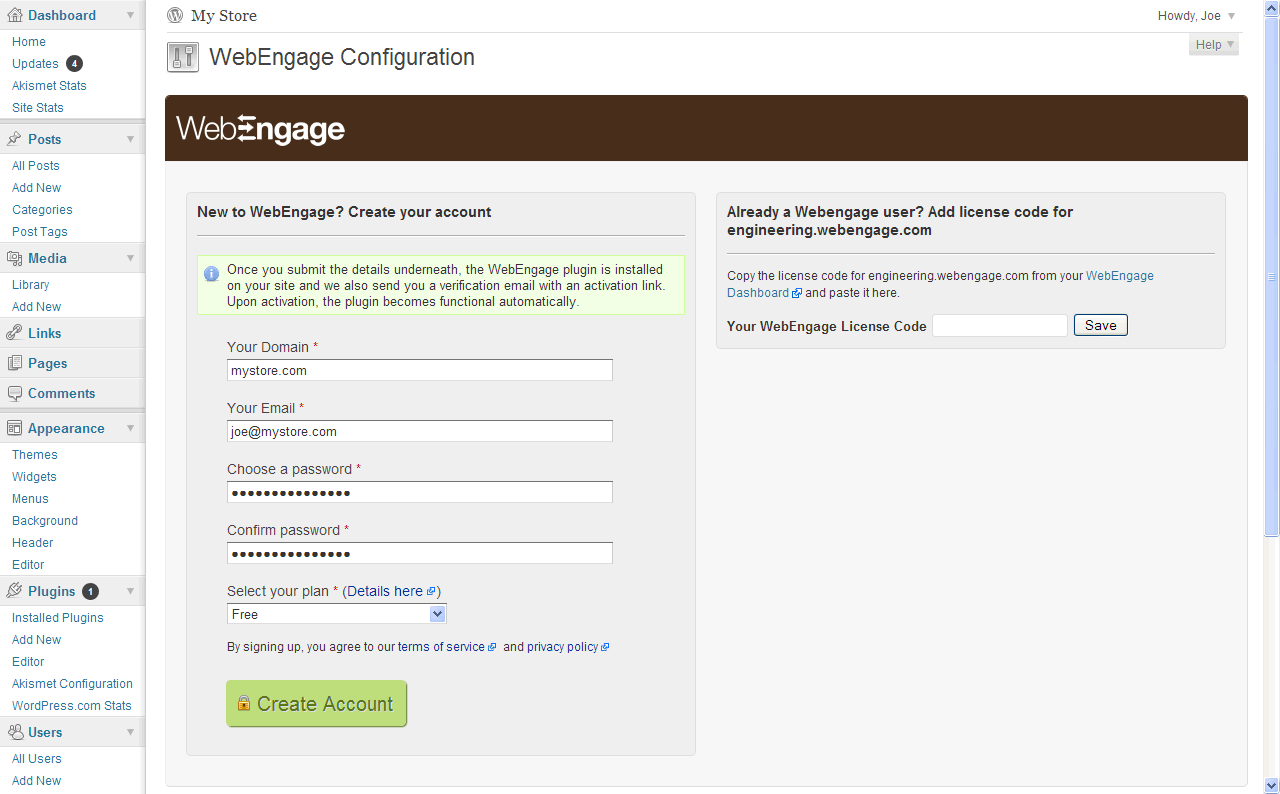1280x794 pixels.
Task: Click the Users icon in sidebar
Action: pyautogui.click(x=15, y=732)
